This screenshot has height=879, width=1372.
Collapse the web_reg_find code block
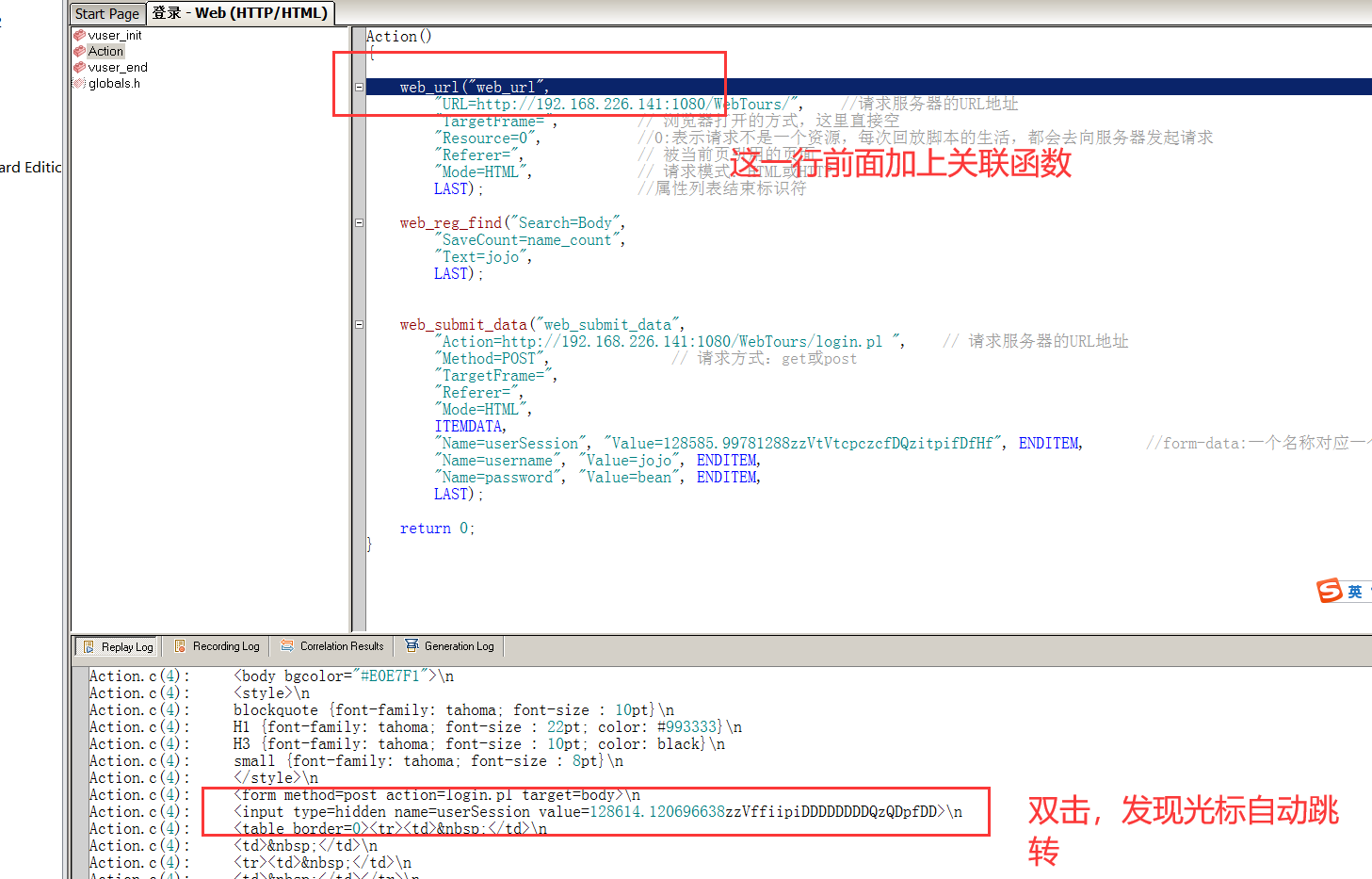pyautogui.click(x=359, y=223)
